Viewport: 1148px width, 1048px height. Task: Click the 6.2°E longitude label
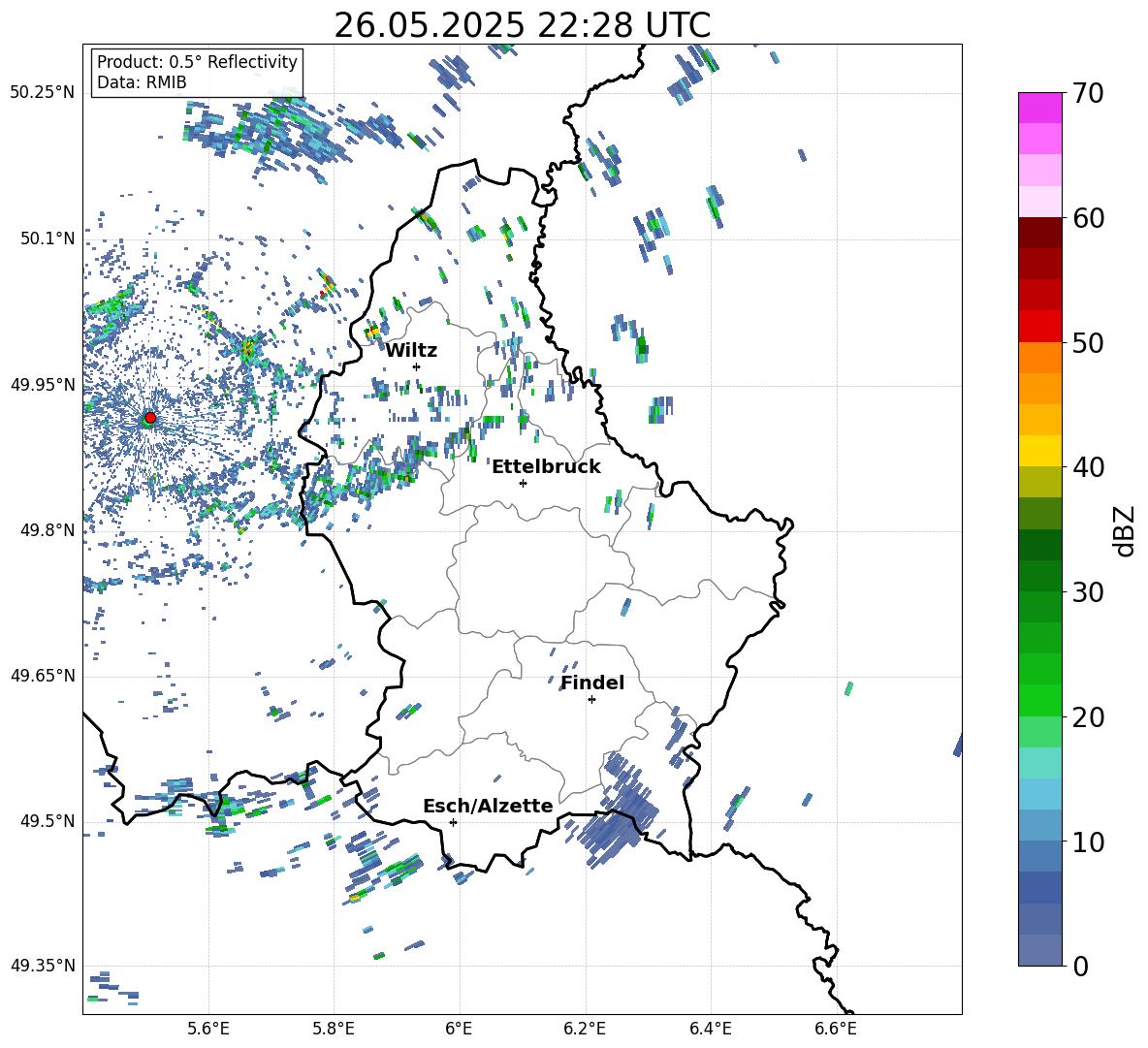585,1029
